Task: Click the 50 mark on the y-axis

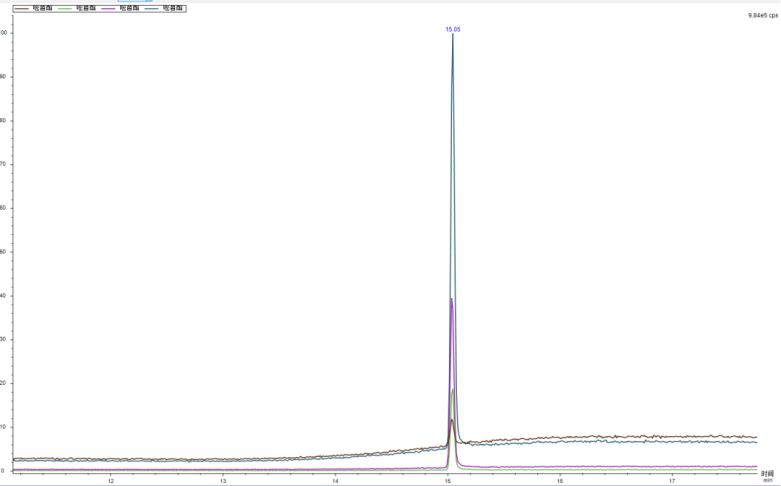Action: 4,251
